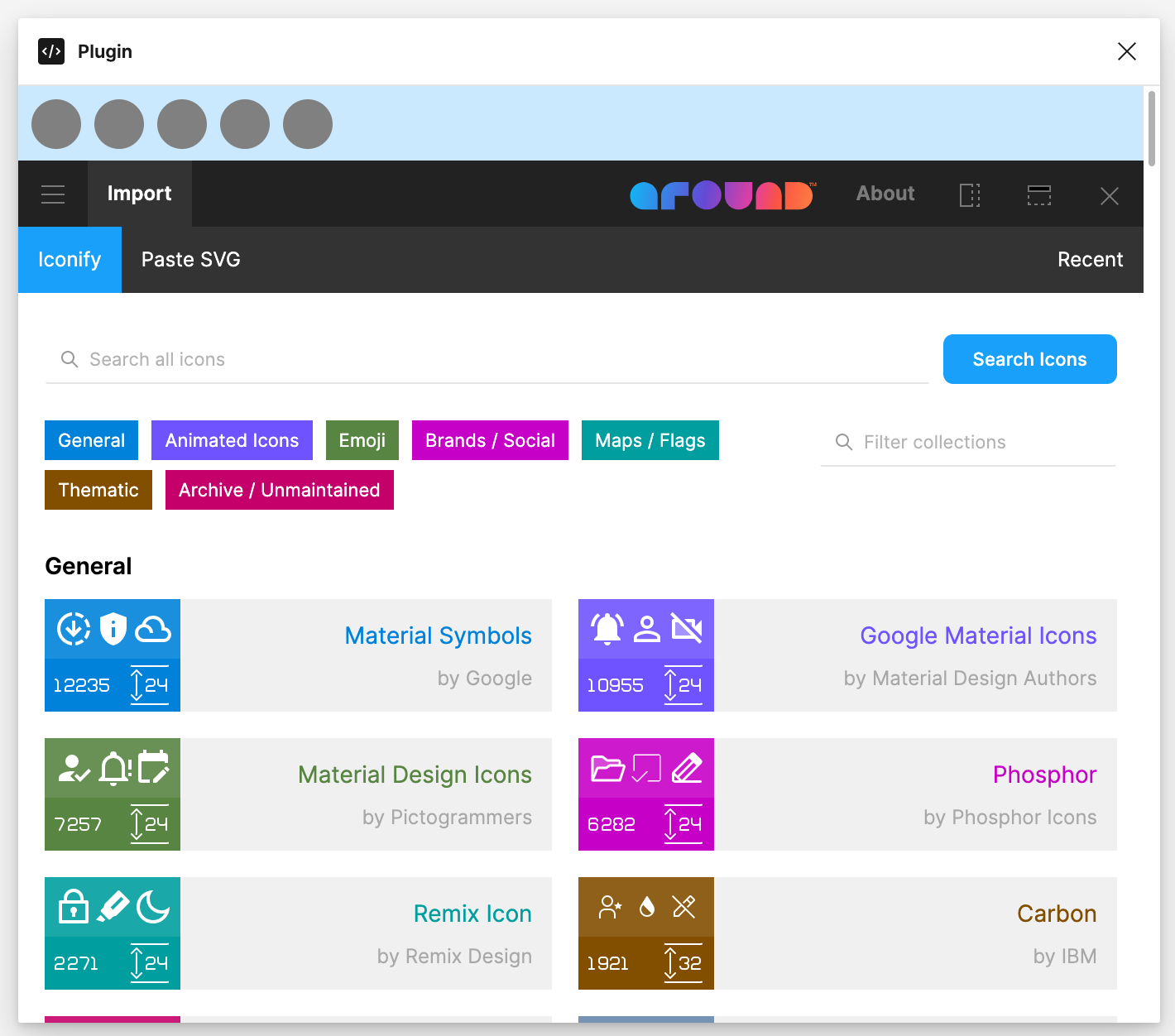Open the Material Design Icons collection
Screen dimensions: 1175x1036
click(298, 794)
